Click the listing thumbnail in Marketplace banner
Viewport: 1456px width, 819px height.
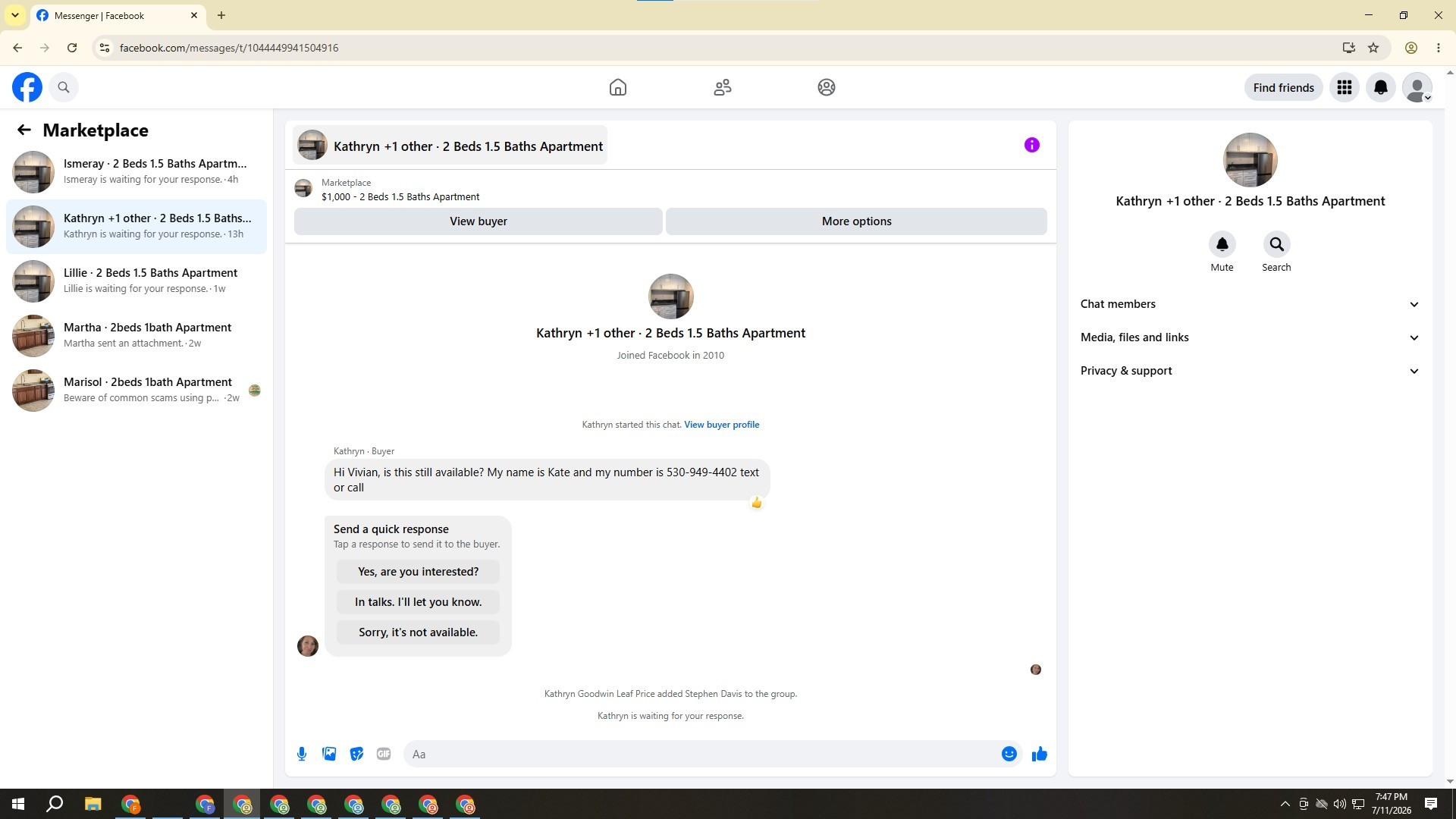[x=303, y=188]
